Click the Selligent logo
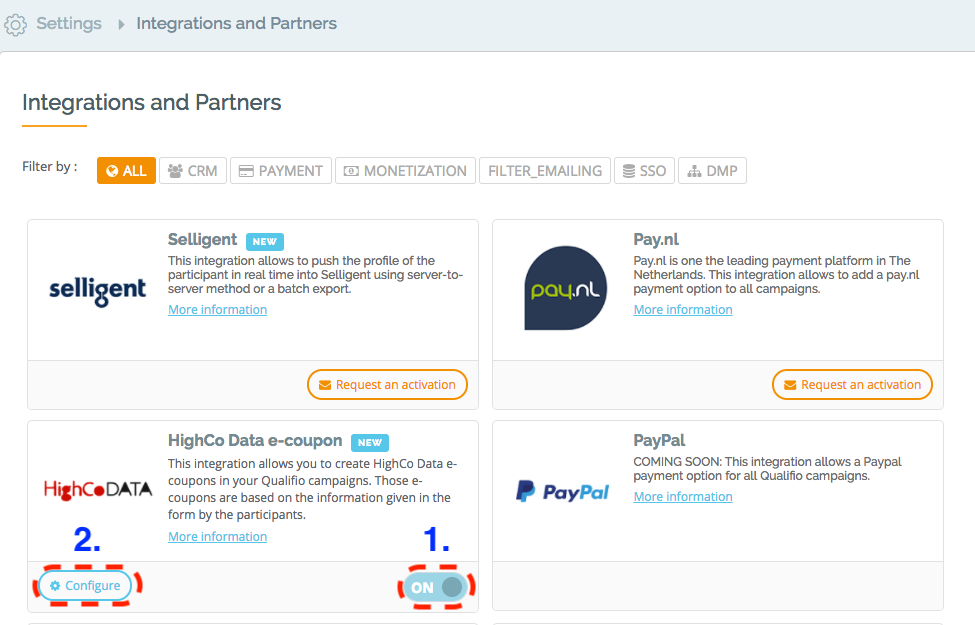The width and height of the screenshot is (975, 625). [97, 290]
